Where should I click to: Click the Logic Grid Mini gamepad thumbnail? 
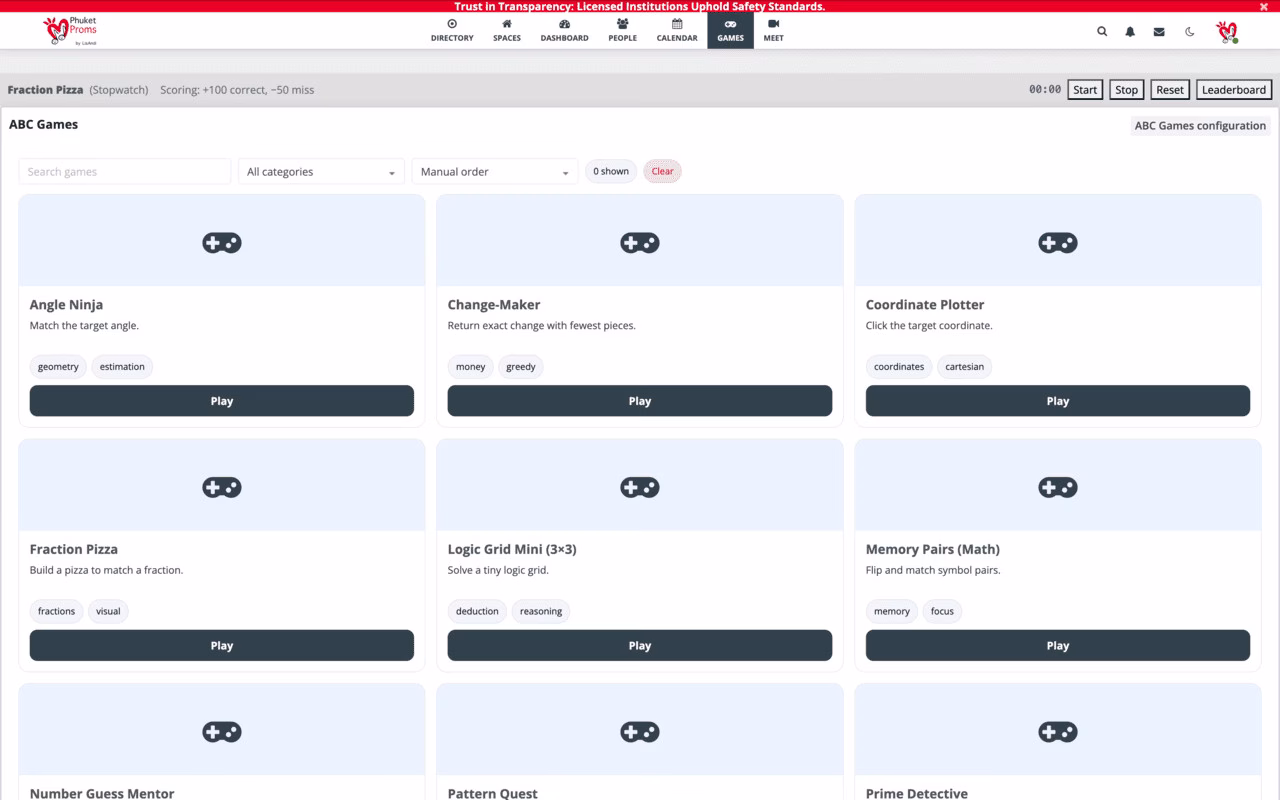[x=640, y=487]
